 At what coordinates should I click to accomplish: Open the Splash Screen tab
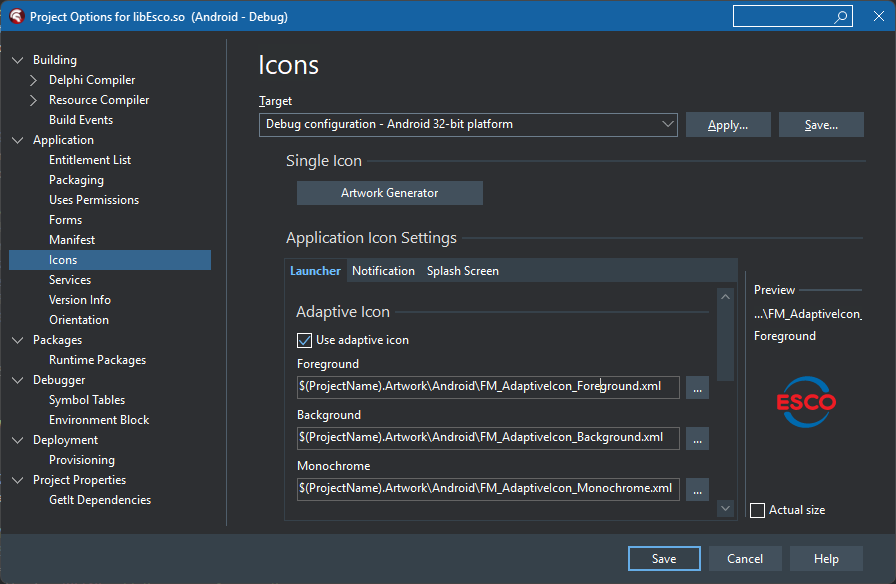click(463, 271)
